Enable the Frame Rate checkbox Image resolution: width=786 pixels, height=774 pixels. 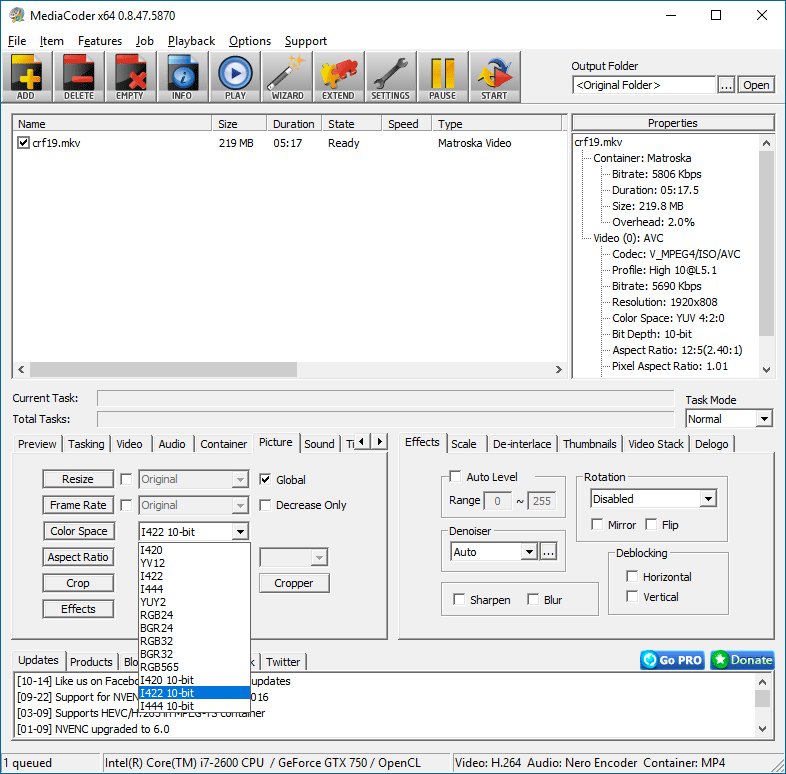point(126,505)
